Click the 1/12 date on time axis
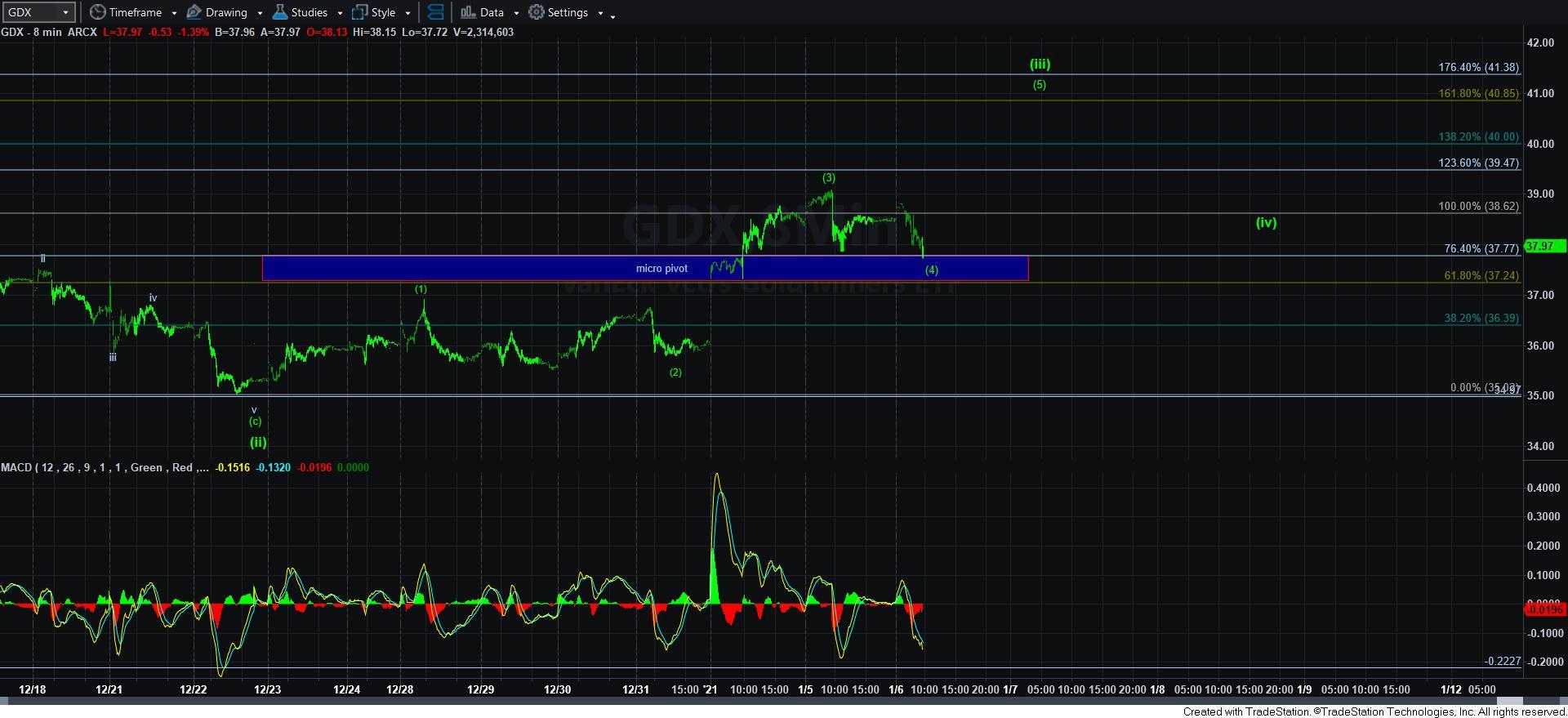Screen dimensions: 1568x718 (1450, 690)
